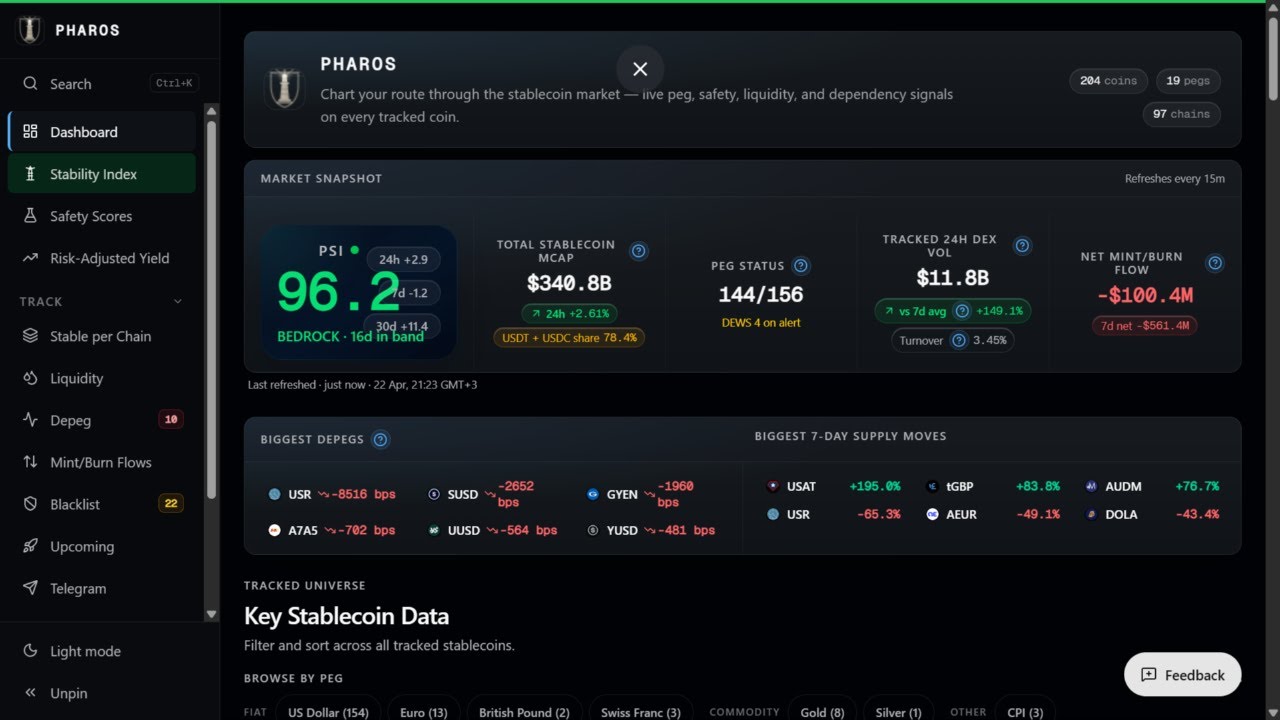Click the Search field in sidebar
The width and height of the screenshot is (1280, 720).
(x=101, y=84)
